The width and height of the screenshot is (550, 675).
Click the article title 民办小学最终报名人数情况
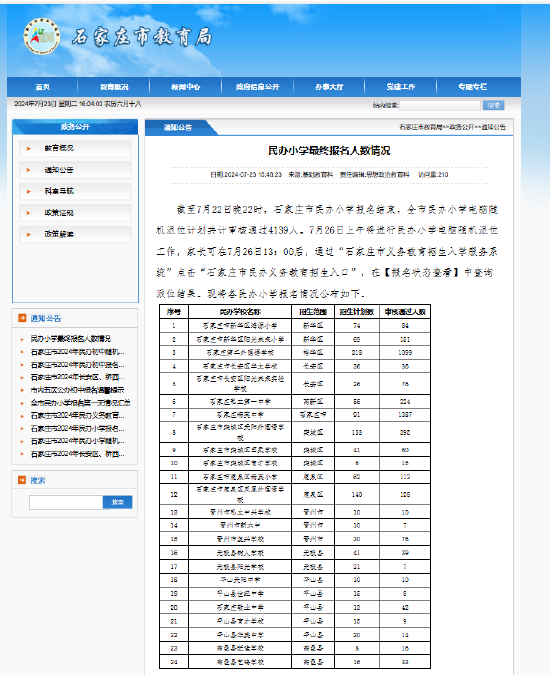(x=329, y=150)
